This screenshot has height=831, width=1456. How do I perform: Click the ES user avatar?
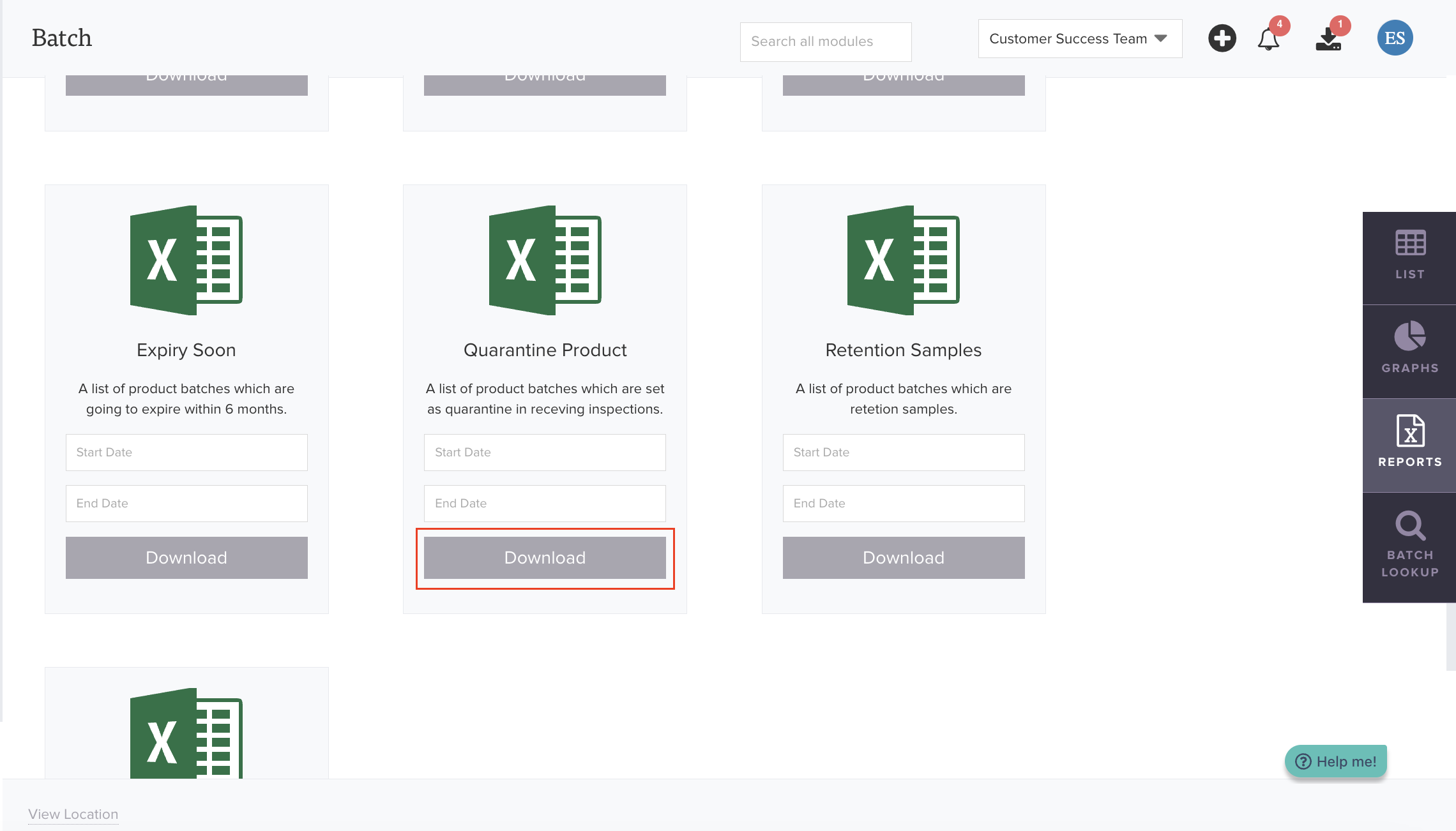pos(1395,38)
